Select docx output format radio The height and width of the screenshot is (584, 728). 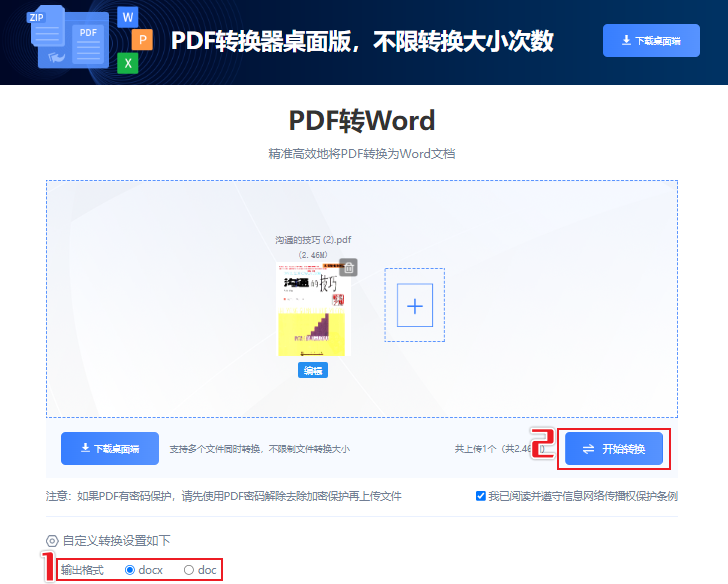130,570
